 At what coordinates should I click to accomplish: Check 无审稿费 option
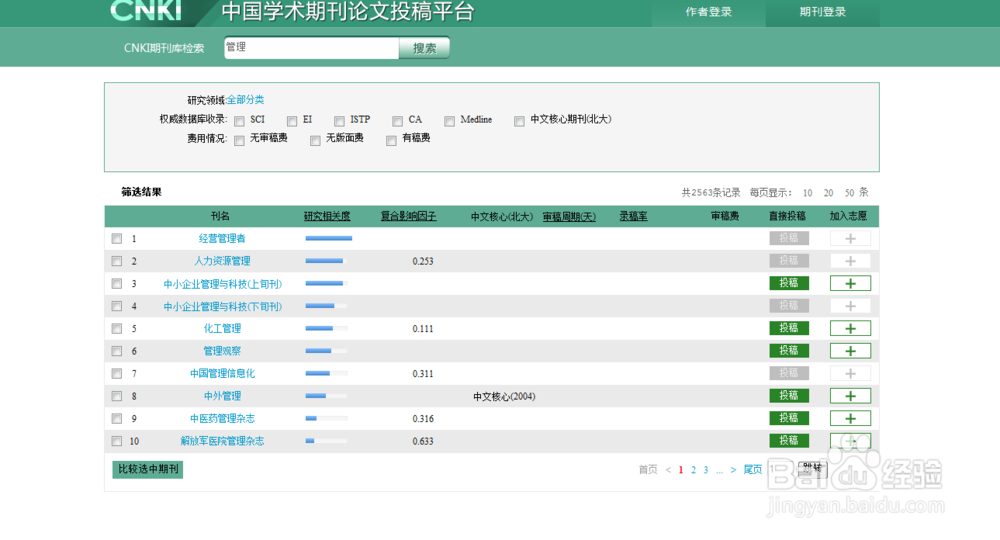point(239,140)
